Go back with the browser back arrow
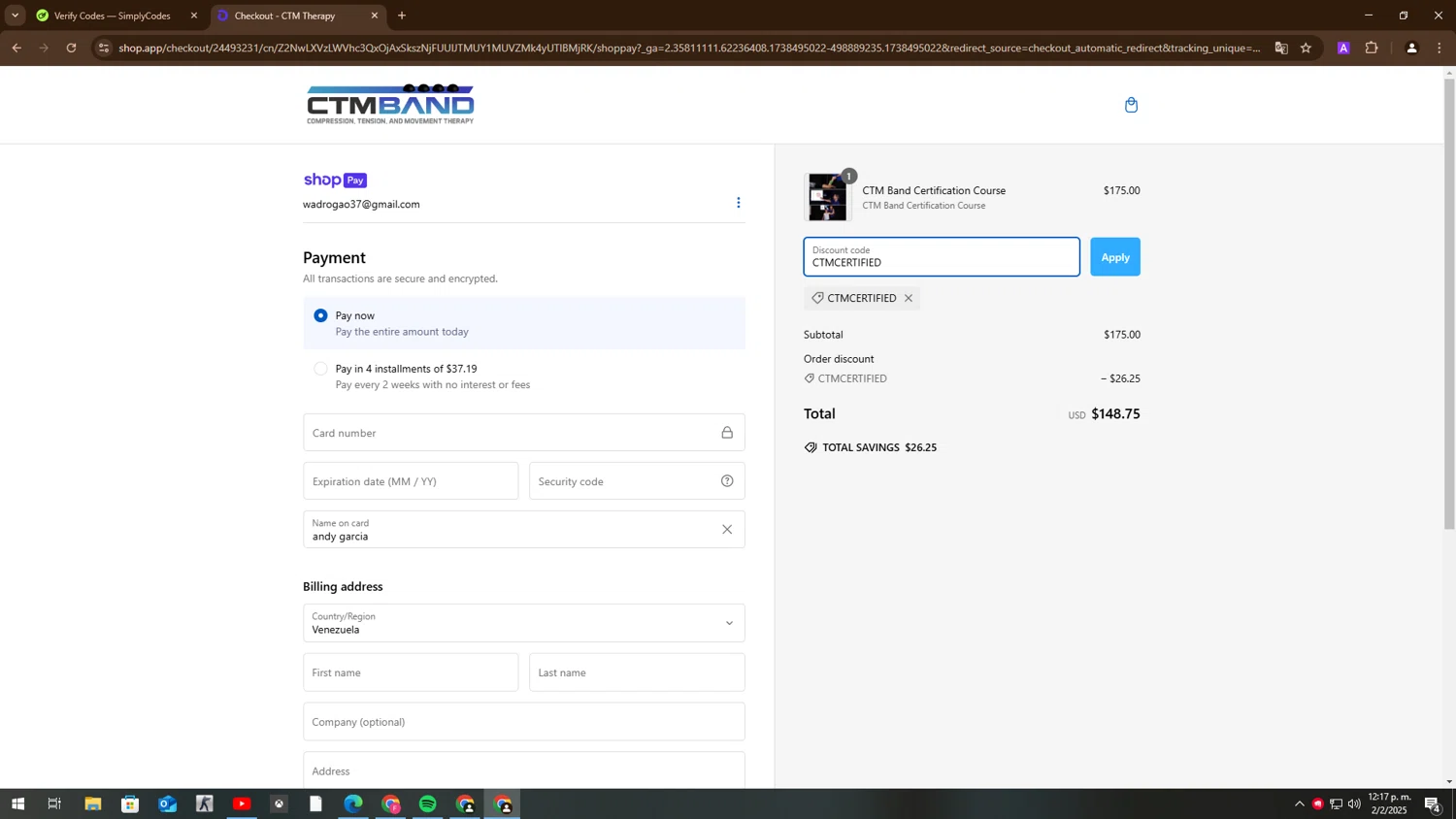This screenshot has height=819, width=1456. (x=17, y=48)
